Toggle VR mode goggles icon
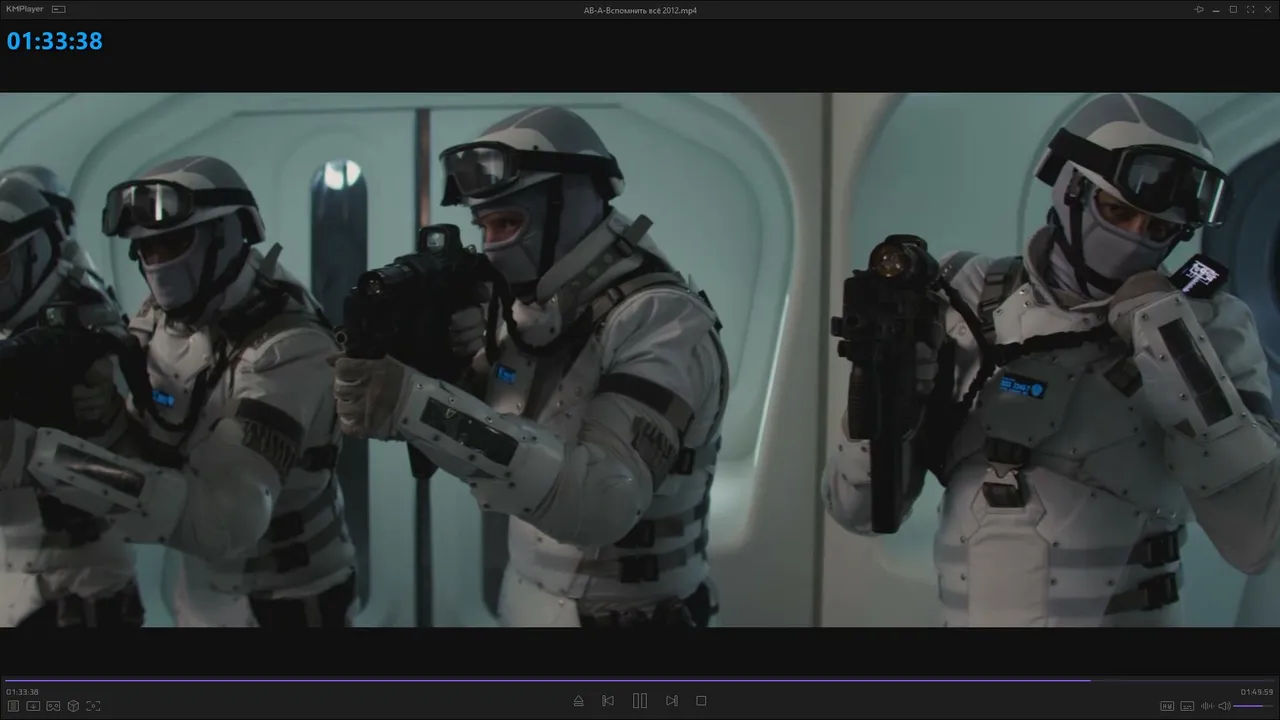 (53, 706)
